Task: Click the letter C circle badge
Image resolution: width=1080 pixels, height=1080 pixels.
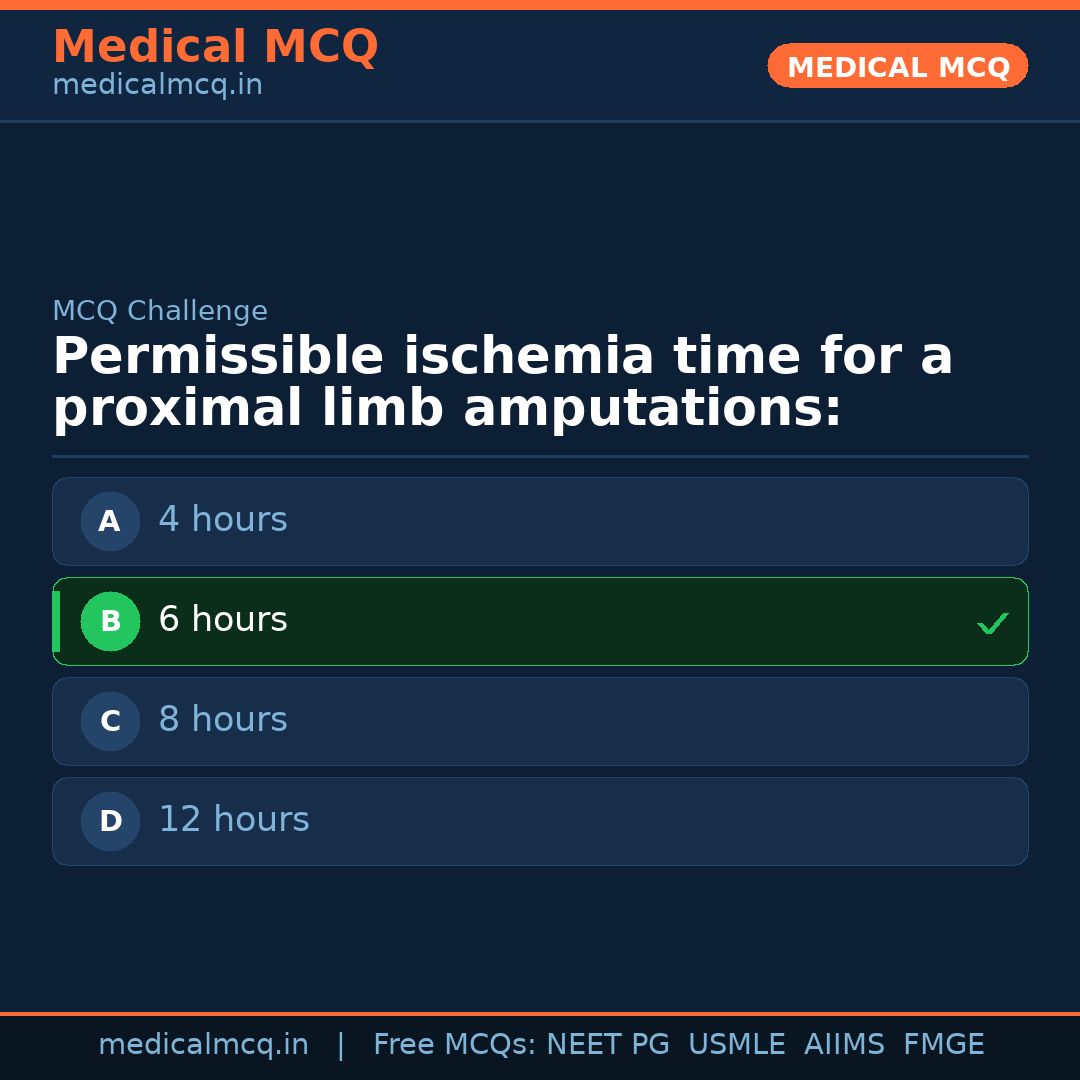Action: tap(110, 721)
